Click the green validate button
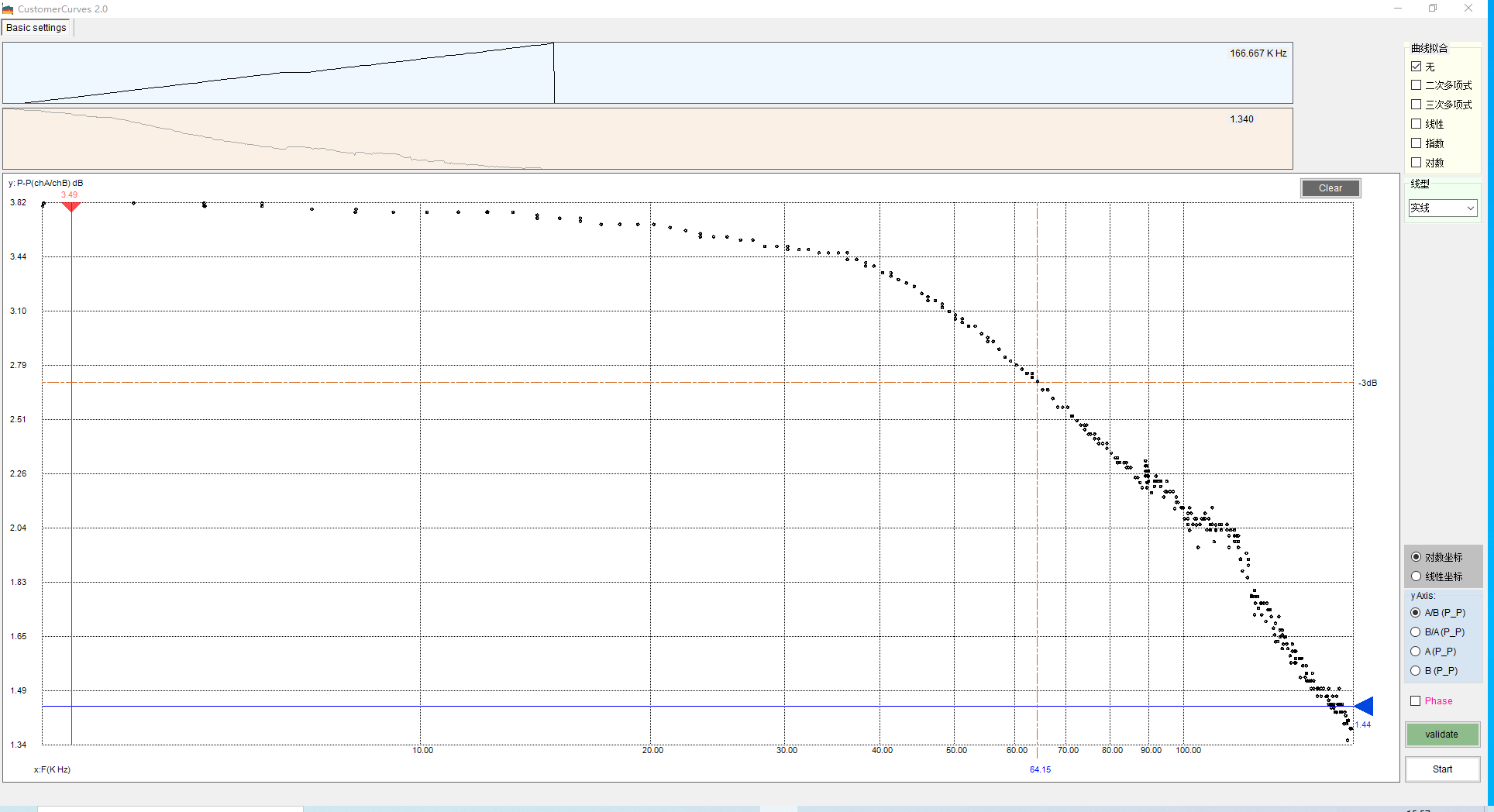 1442,735
